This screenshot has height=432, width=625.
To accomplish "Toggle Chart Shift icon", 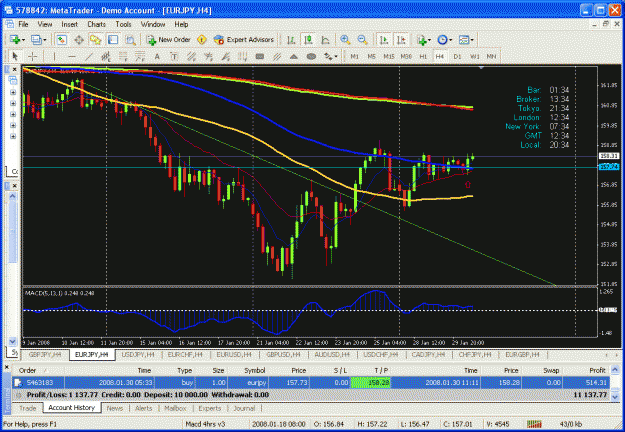I will click(401, 40).
